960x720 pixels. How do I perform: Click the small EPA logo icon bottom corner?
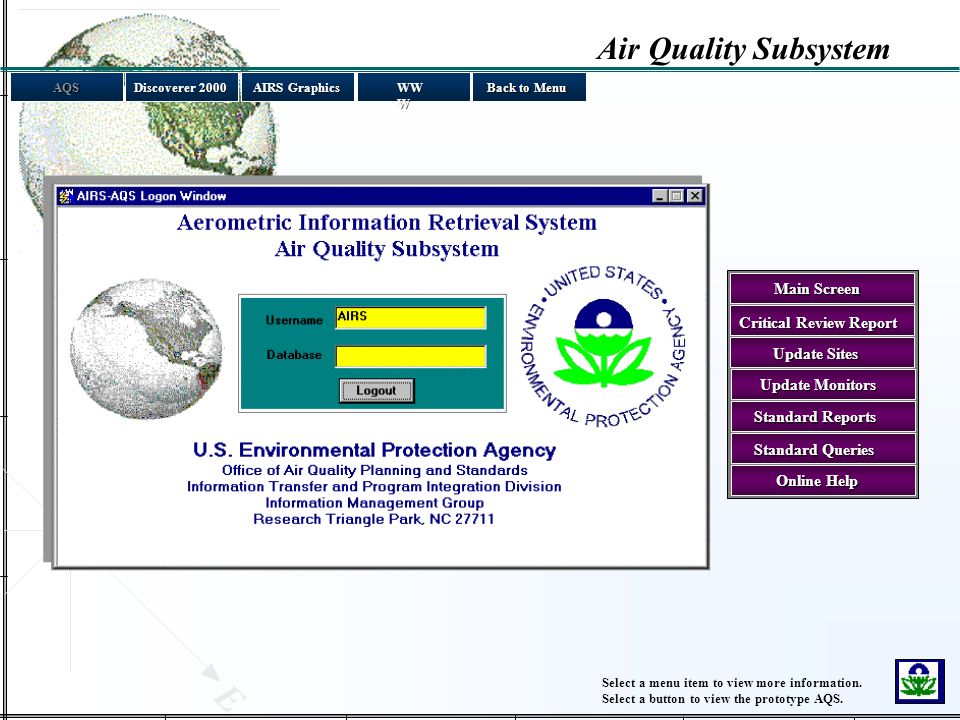pyautogui.click(x=920, y=681)
